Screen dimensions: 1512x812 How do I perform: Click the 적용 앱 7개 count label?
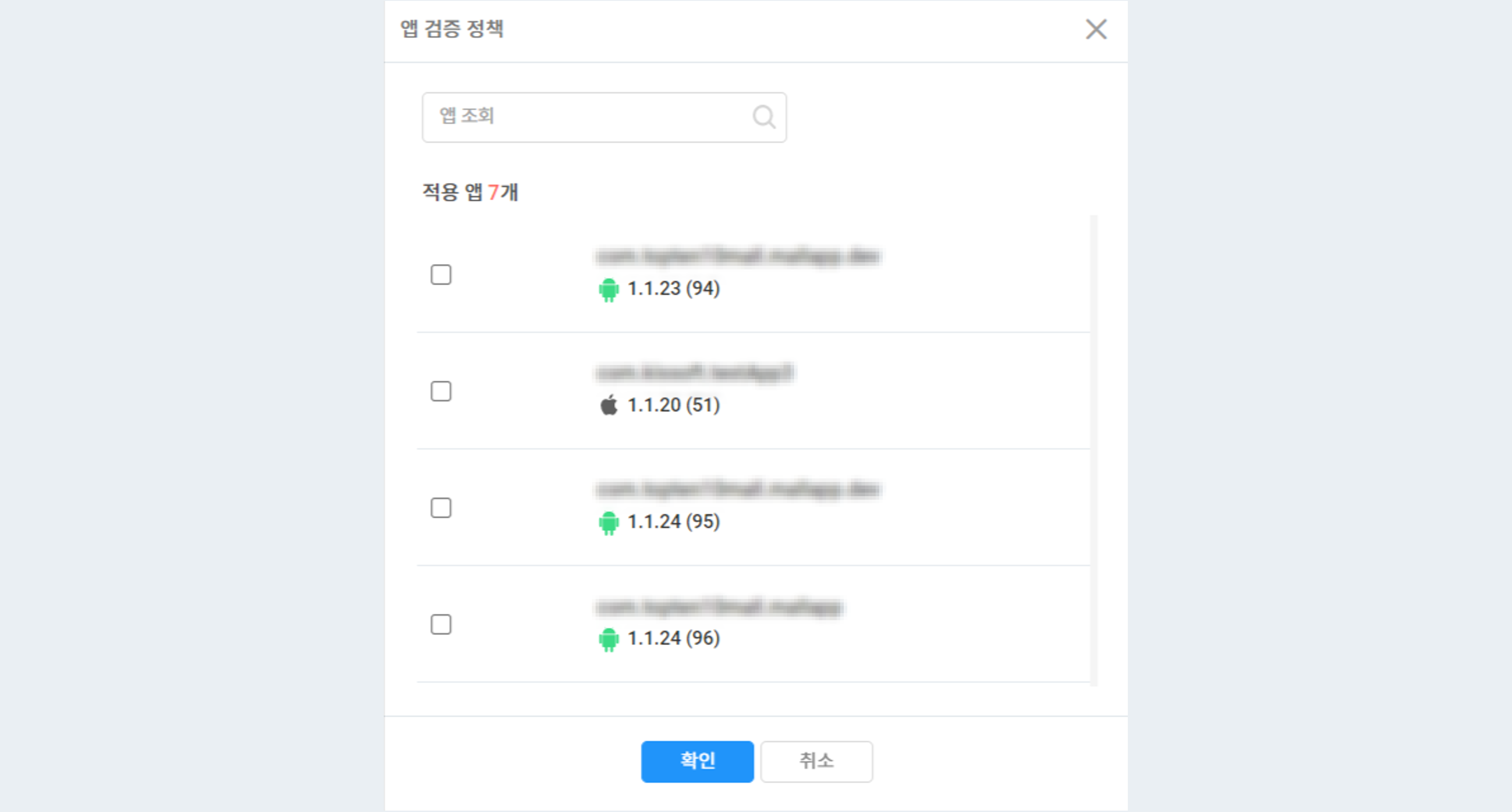point(470,192)
